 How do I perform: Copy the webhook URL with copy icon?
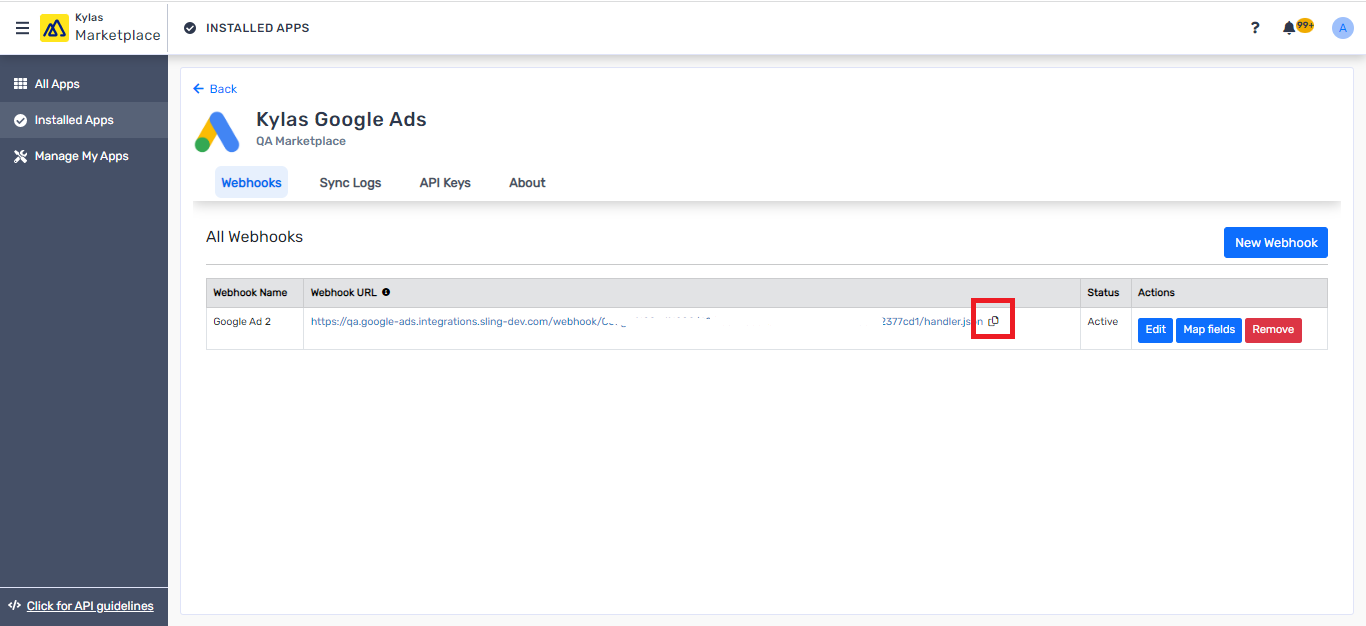tap(993, 321)
